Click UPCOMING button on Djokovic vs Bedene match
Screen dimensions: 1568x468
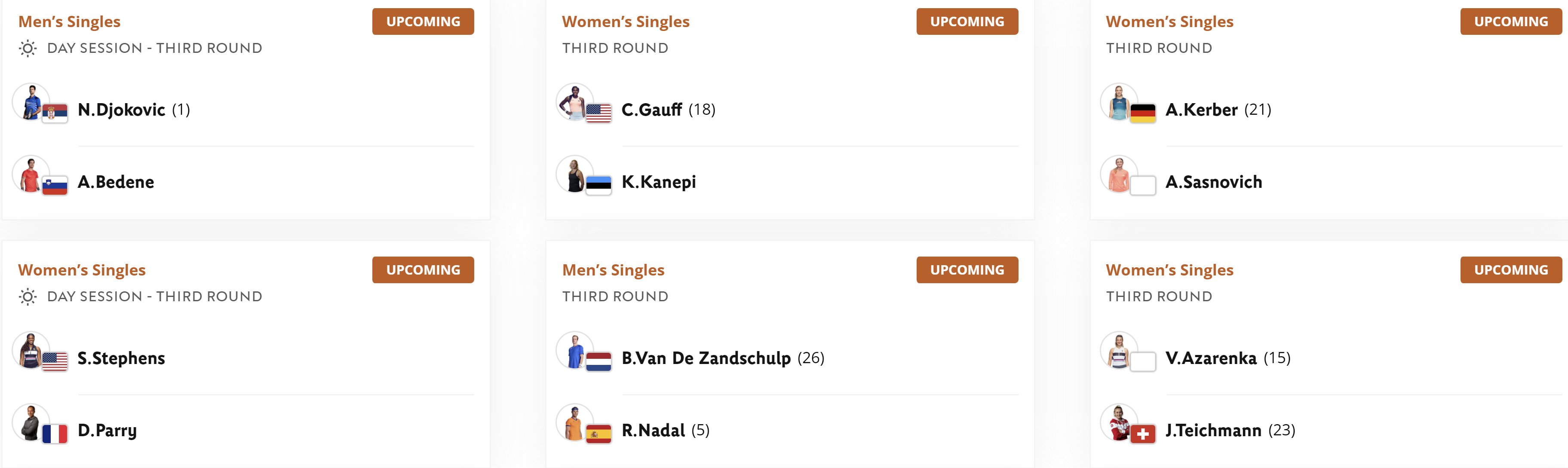[423, 21]
